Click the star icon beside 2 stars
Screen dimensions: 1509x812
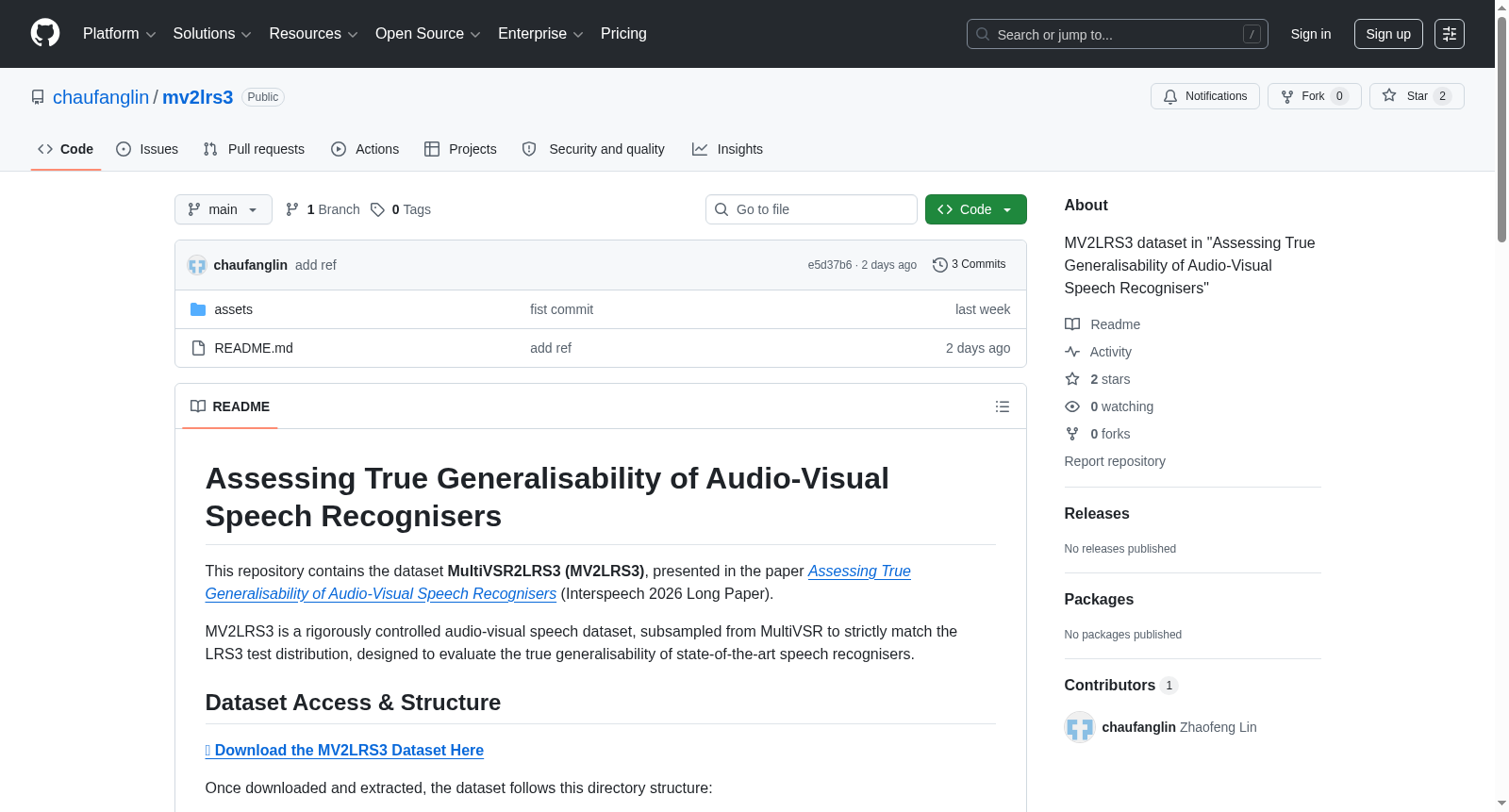coord(1072,379)
